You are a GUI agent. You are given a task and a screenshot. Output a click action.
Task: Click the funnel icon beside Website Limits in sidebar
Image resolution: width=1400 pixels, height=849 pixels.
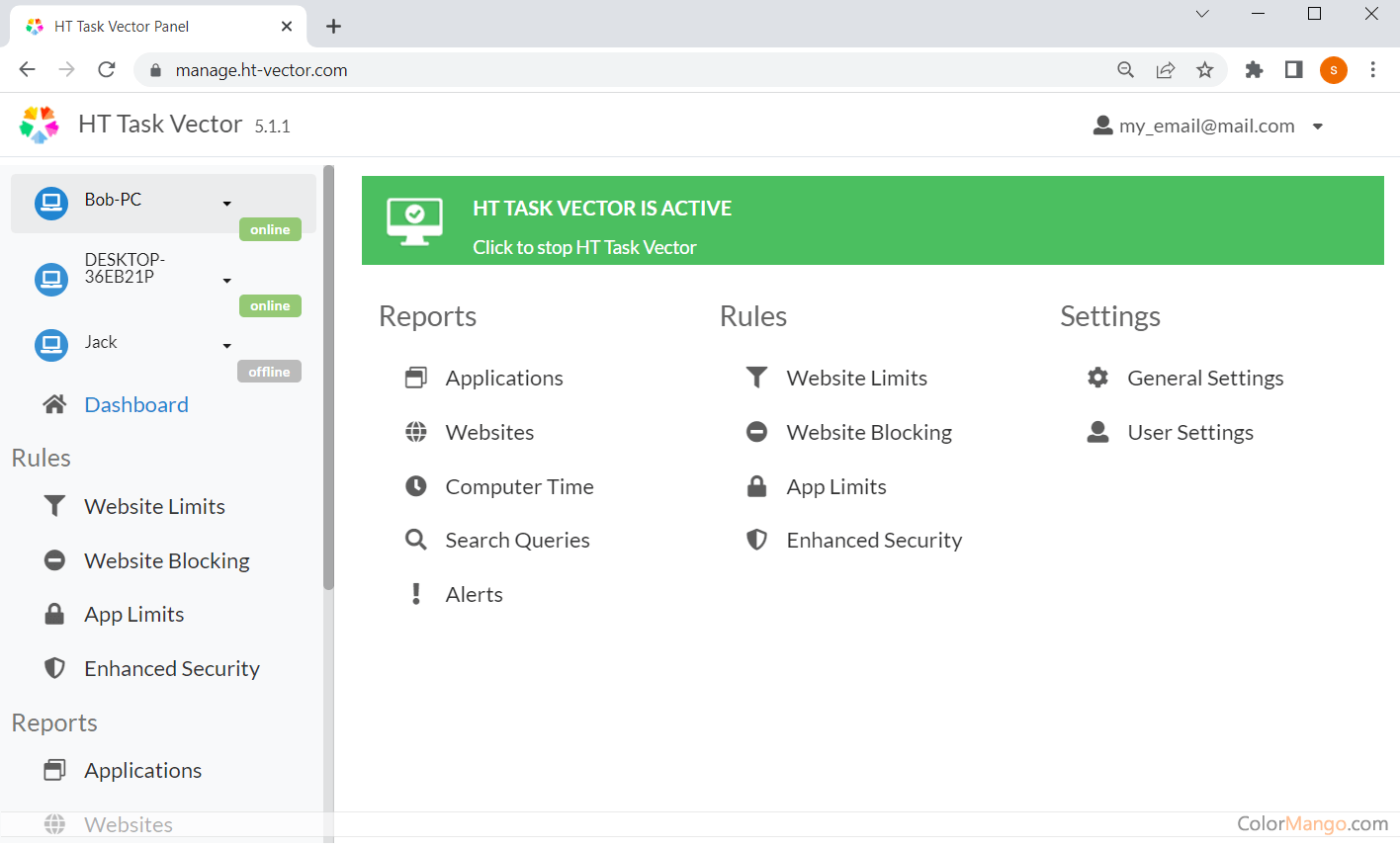click(55, 506)
